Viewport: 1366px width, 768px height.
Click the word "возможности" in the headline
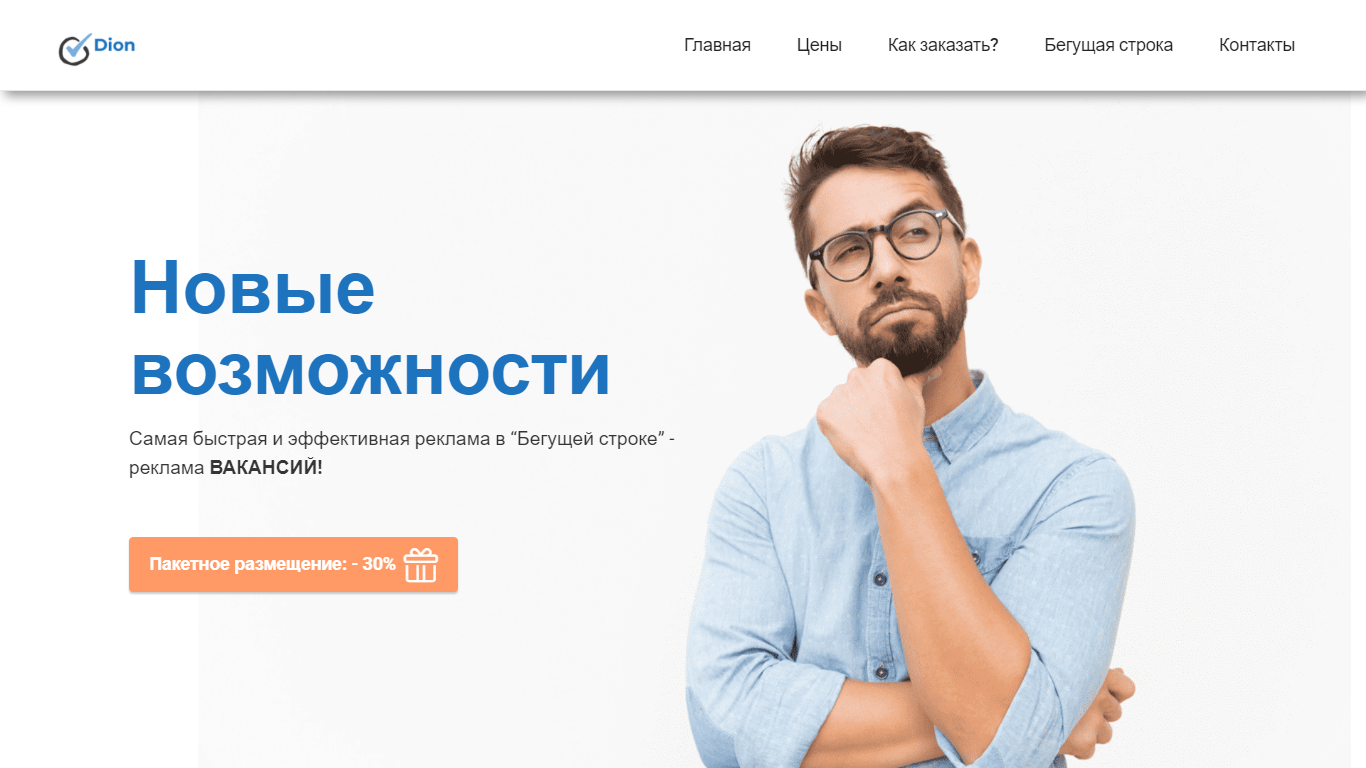pos(371,370)
